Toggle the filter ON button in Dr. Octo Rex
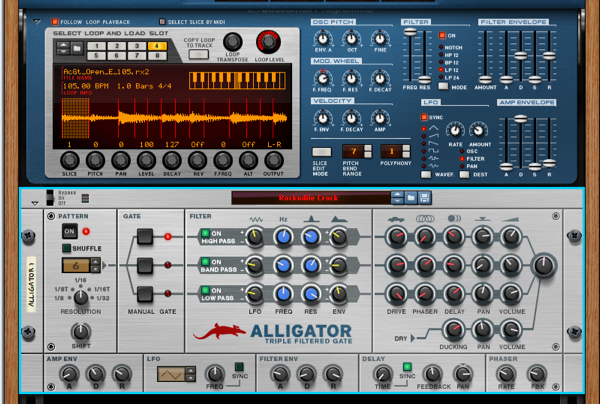600x404 pixels. pyautogui.click(x=441, y=35)
